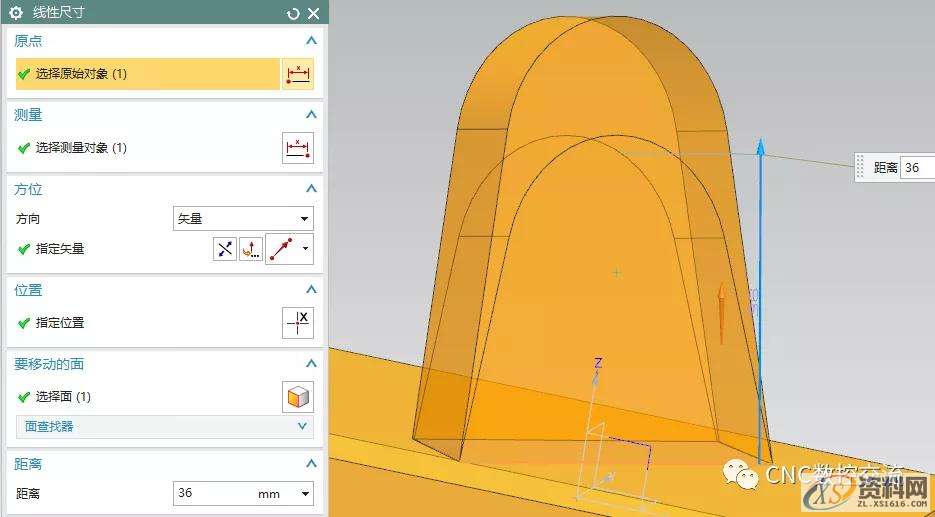Screen dimensions: 935x517
Task: Click the select face cube icon
Action: (x=298, y=397)
